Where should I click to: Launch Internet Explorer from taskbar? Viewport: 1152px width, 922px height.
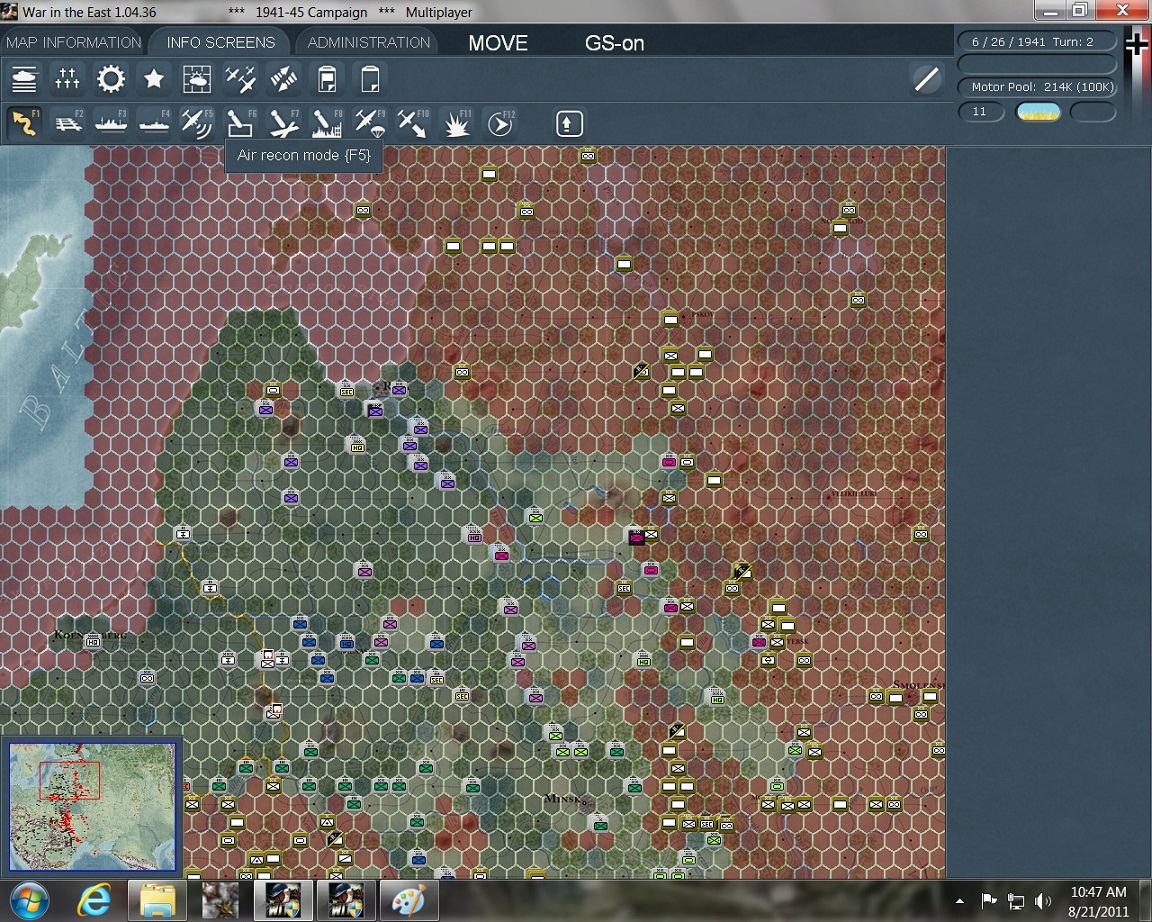94,901
